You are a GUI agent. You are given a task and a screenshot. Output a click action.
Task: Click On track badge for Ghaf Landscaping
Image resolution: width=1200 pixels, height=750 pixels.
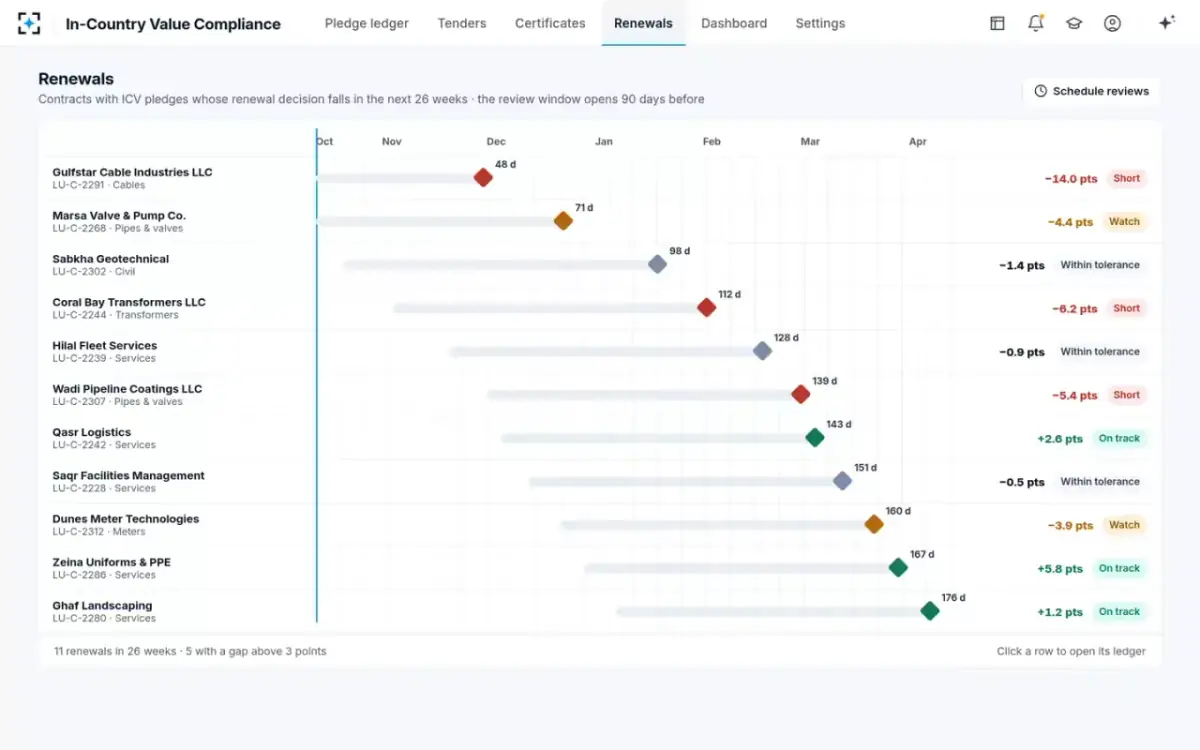[x=1119, y=612]
